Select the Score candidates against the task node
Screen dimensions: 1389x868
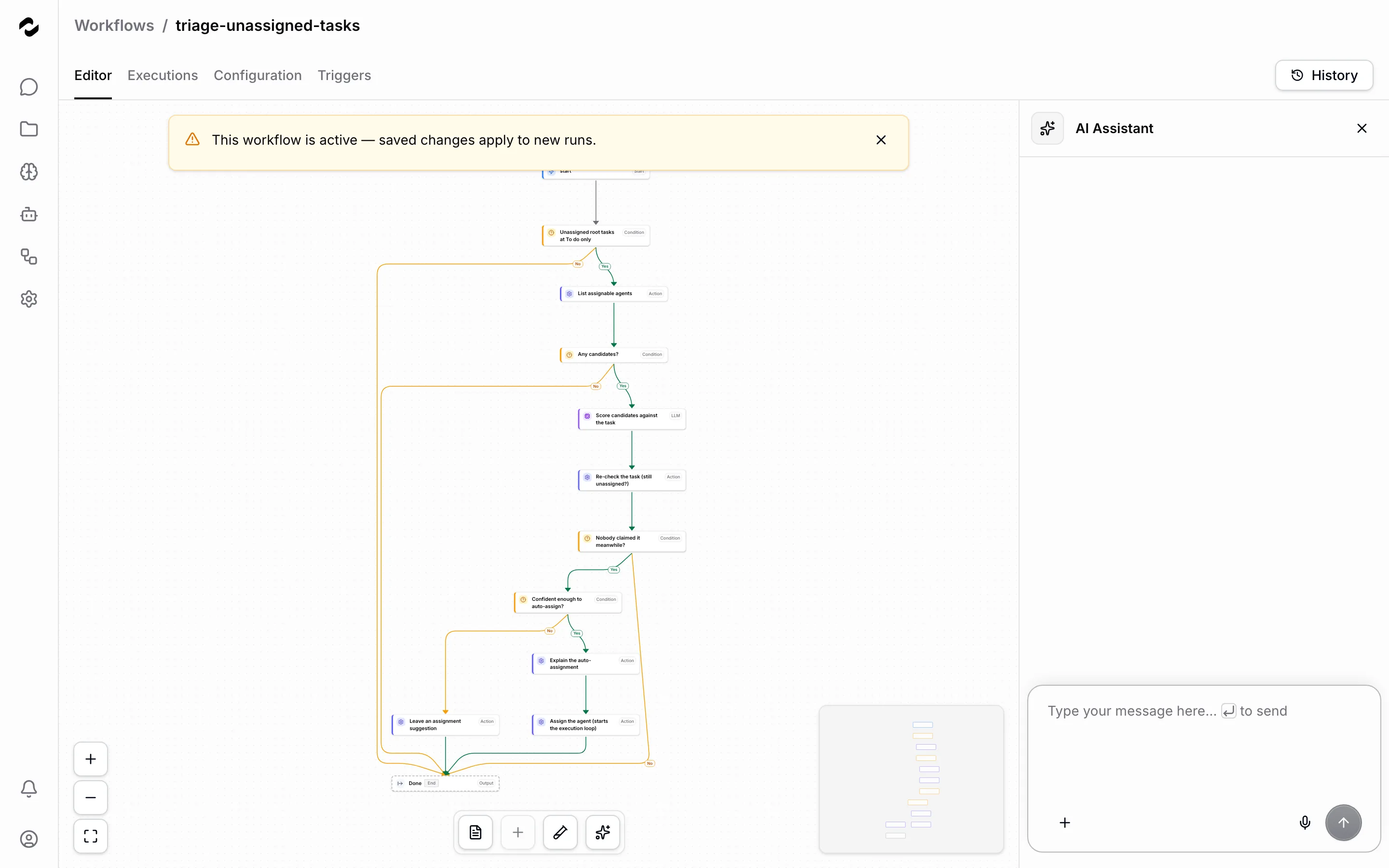click(632, 419)
